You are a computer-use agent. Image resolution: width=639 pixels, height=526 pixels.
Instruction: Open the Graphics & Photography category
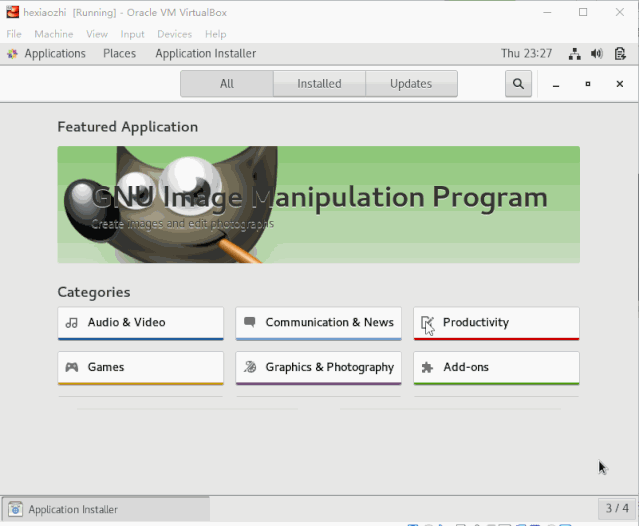pos(318,368)
